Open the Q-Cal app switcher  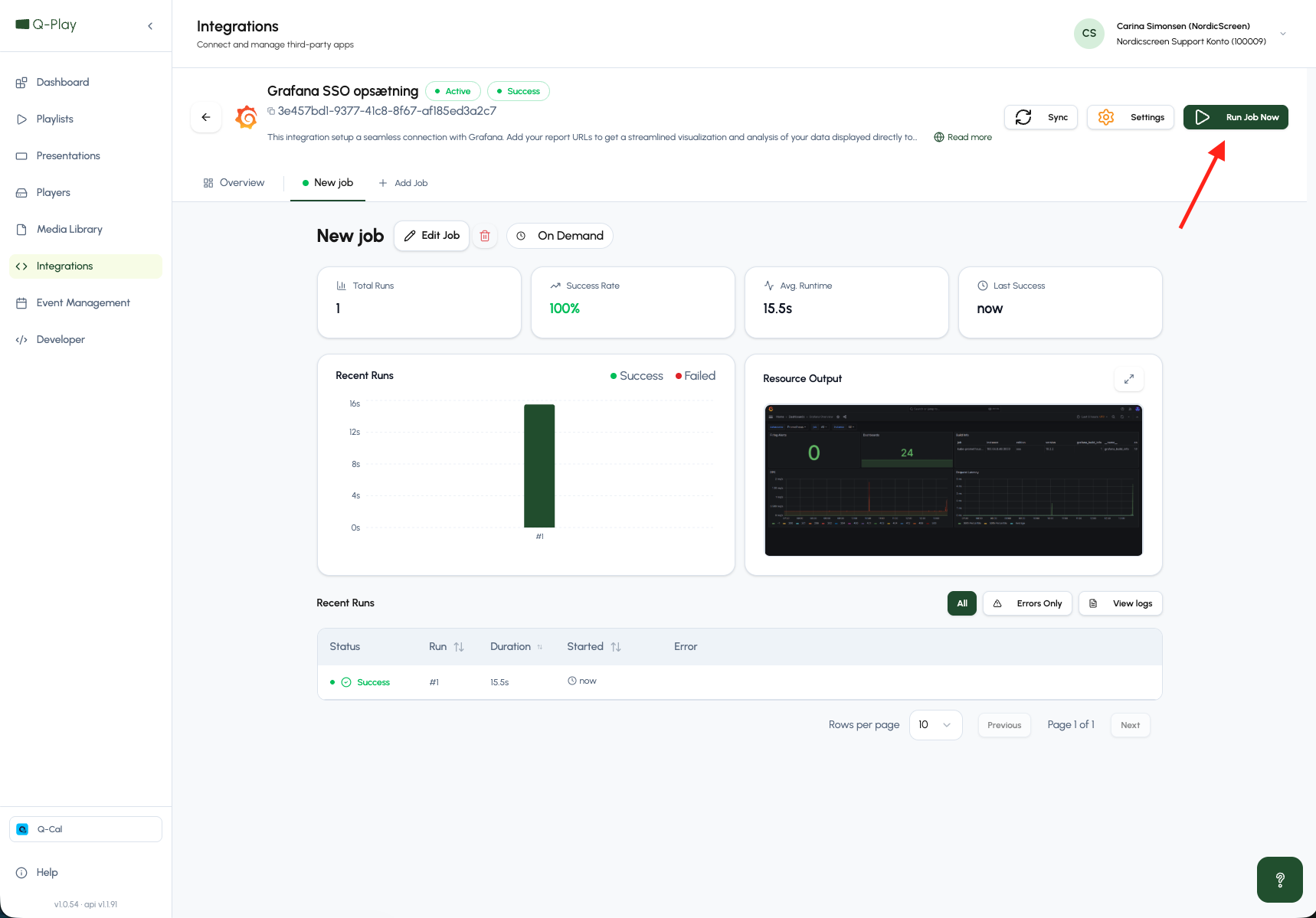[86, 829]
